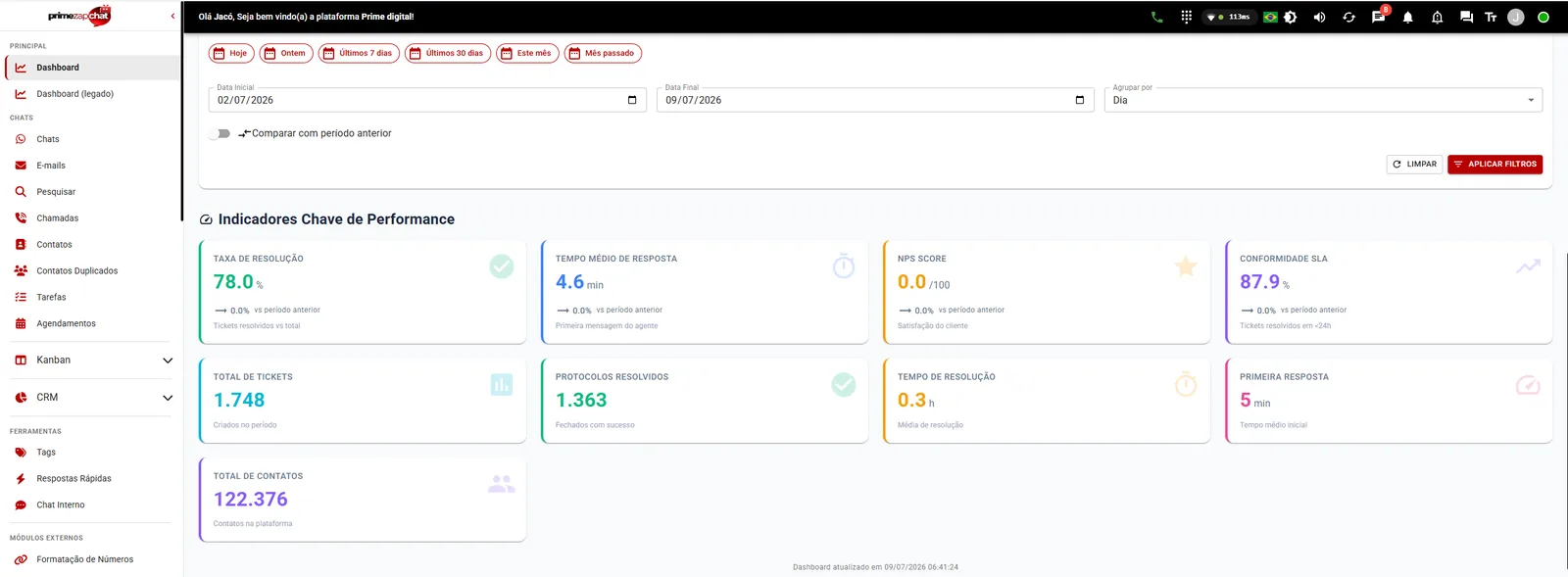Click the Limpar button

(x=1414, y=165)
